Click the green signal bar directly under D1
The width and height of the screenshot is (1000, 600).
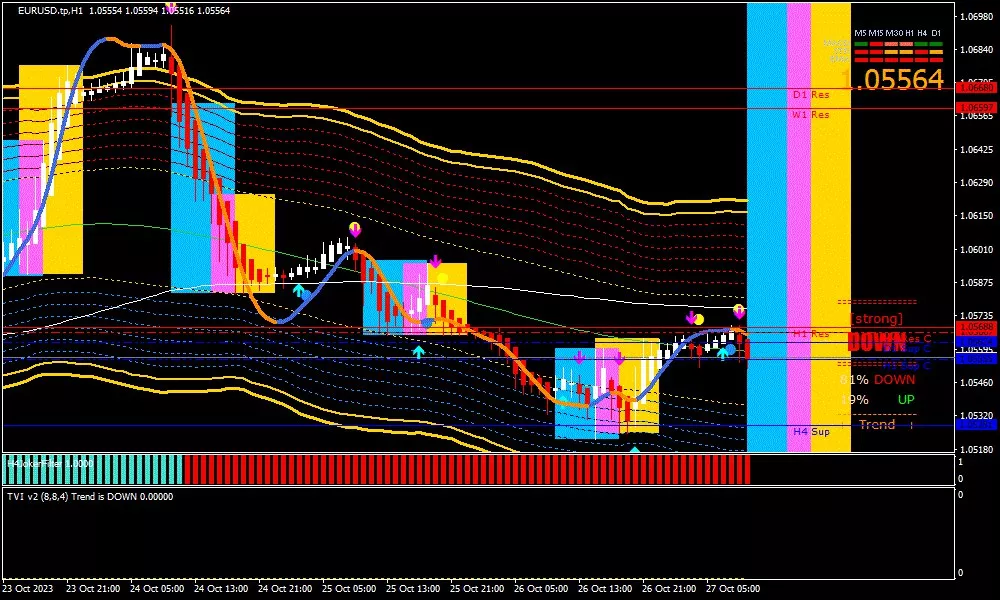pos(936,44)
